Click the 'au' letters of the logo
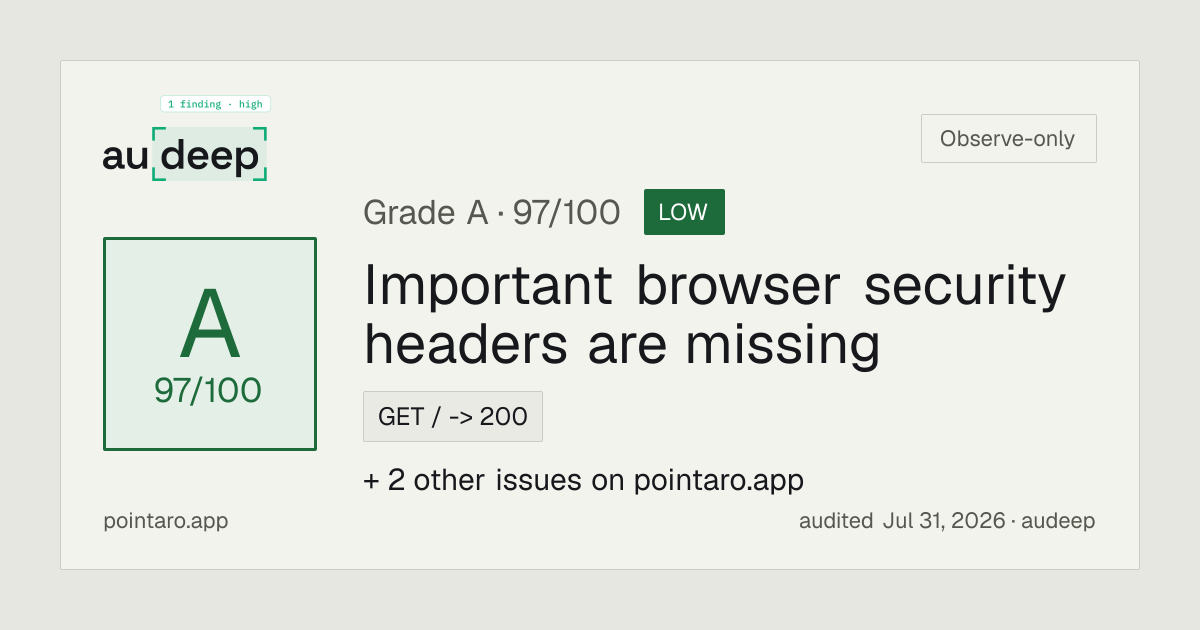The width and height of the screenshot is (1200, 630). coord(125,157)
